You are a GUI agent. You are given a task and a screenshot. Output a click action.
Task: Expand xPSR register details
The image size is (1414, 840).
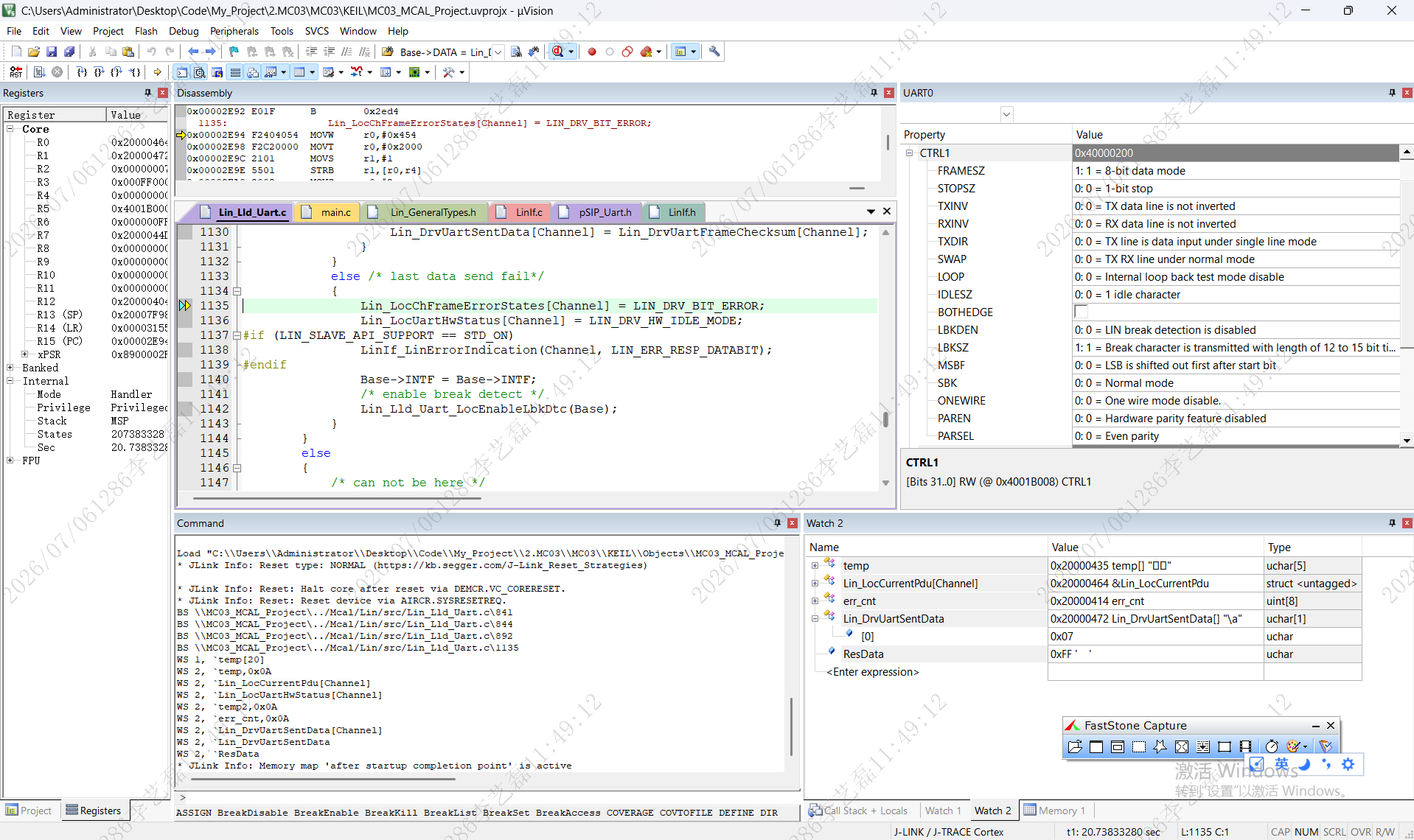[25, 354]
